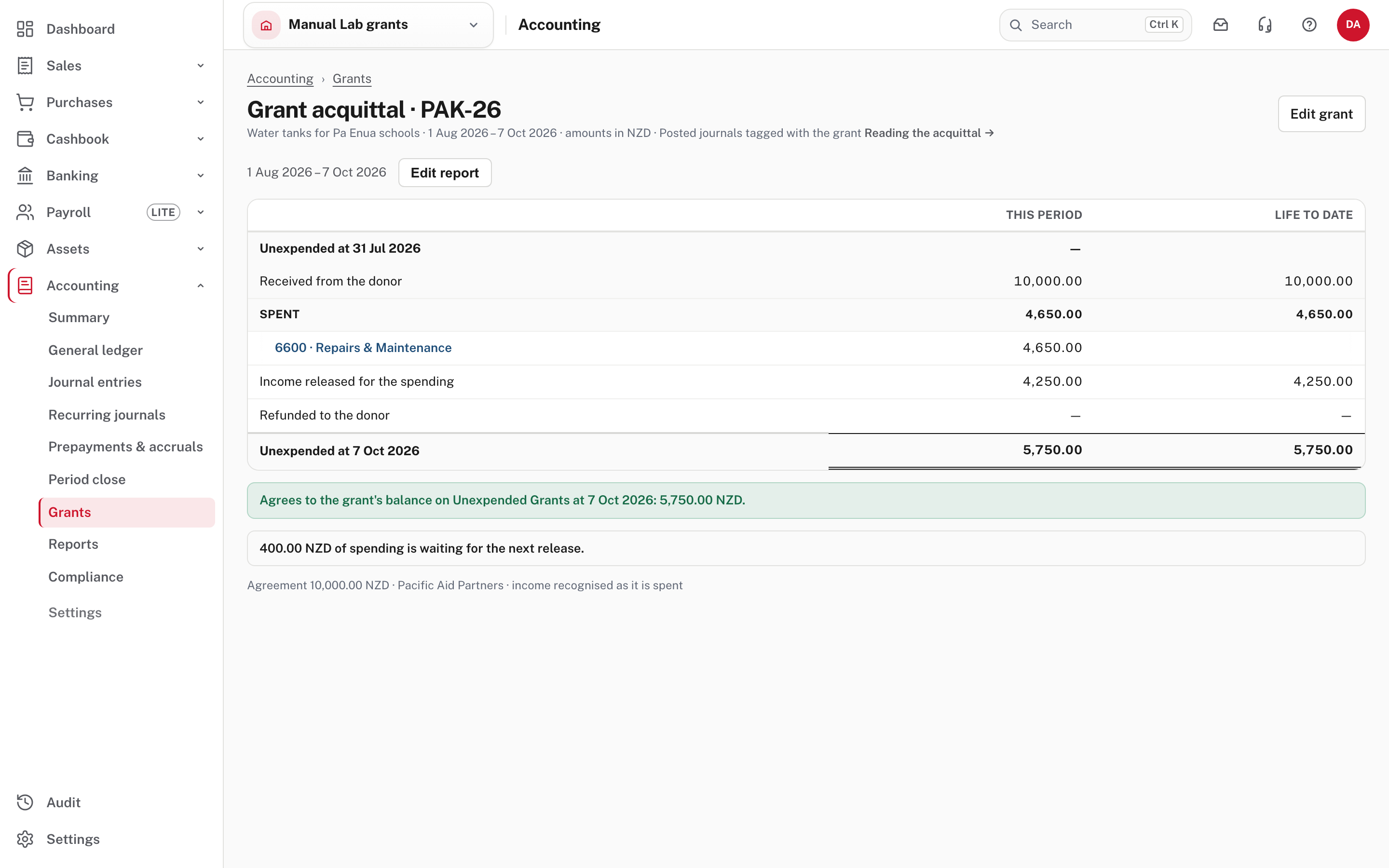Image resolution: width=1389 pixels, height=868 pixels.
Task: Open Prepayments & accruals
Action: 126,447
